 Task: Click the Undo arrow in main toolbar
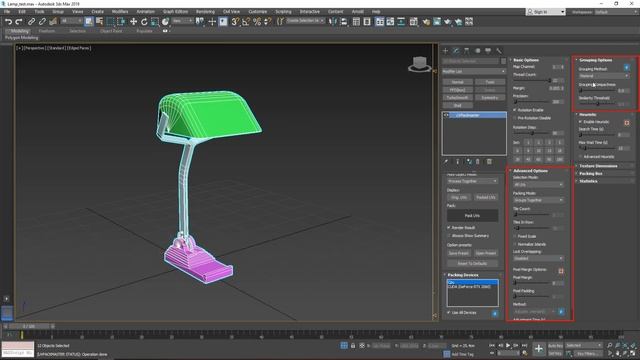pos(8,22)
